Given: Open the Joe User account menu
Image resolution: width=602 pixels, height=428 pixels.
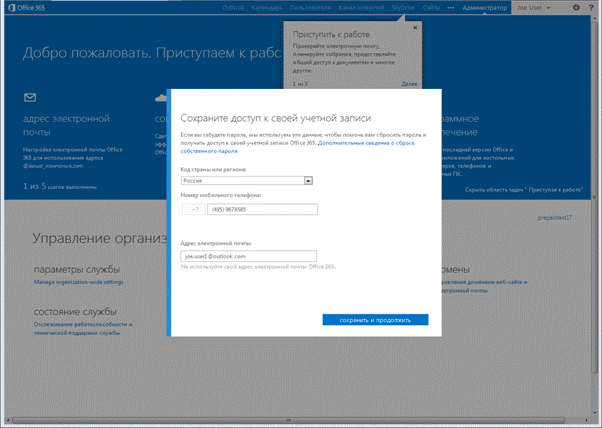Looking at the screenshot, I should click(x=534, y=8).
